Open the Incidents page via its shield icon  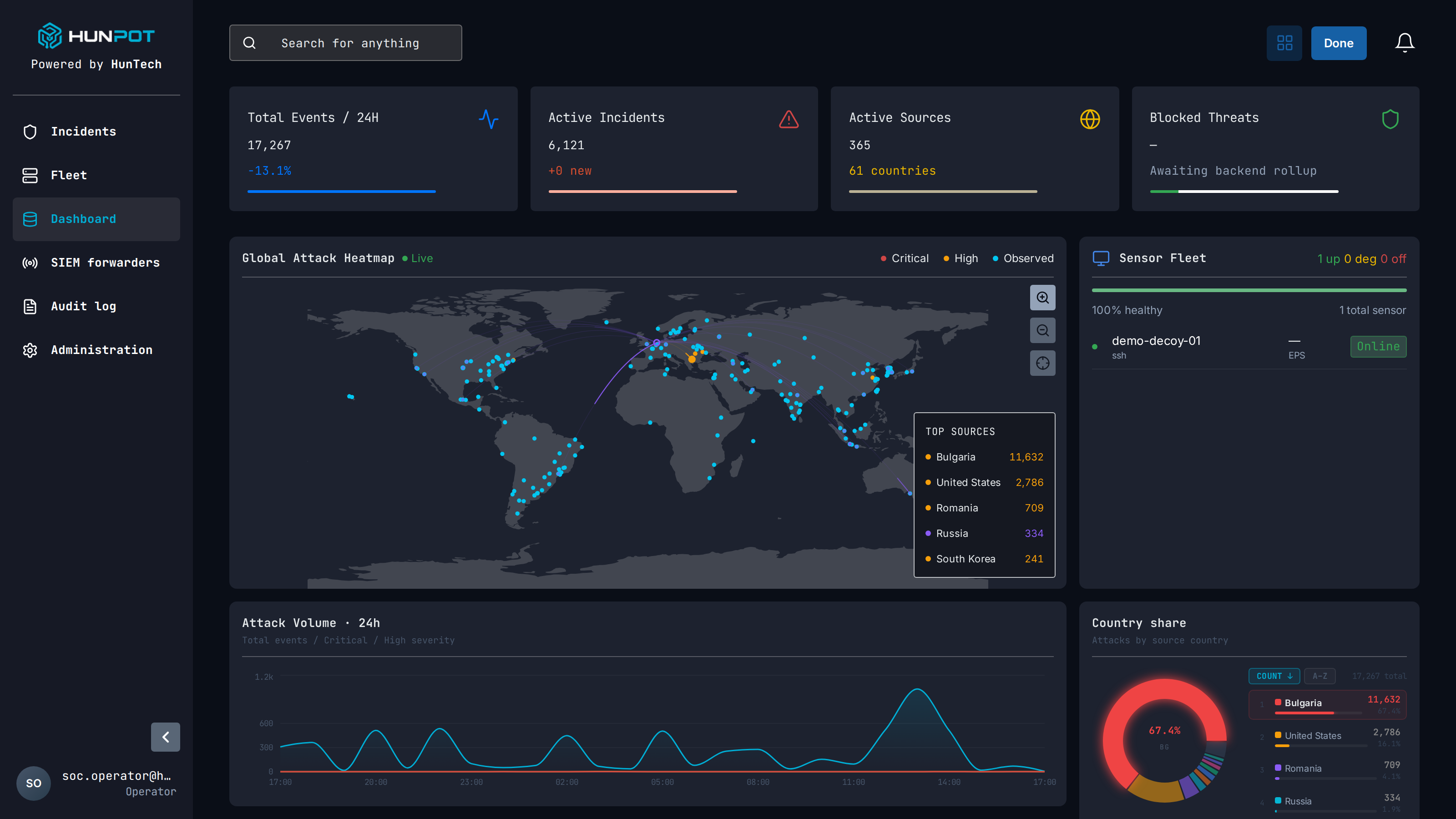(x=30, y=131)
